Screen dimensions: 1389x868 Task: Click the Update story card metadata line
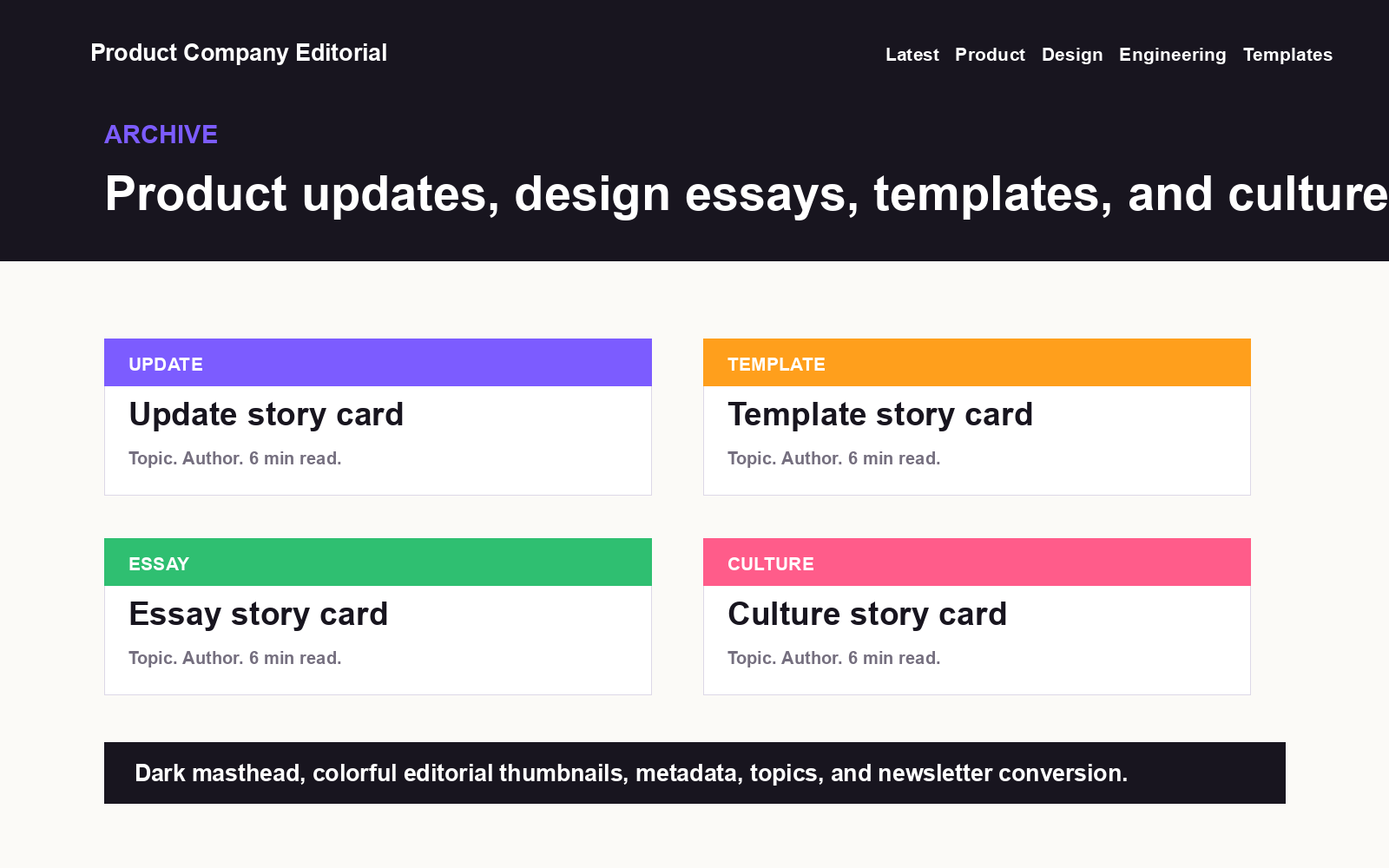[235, 458]
